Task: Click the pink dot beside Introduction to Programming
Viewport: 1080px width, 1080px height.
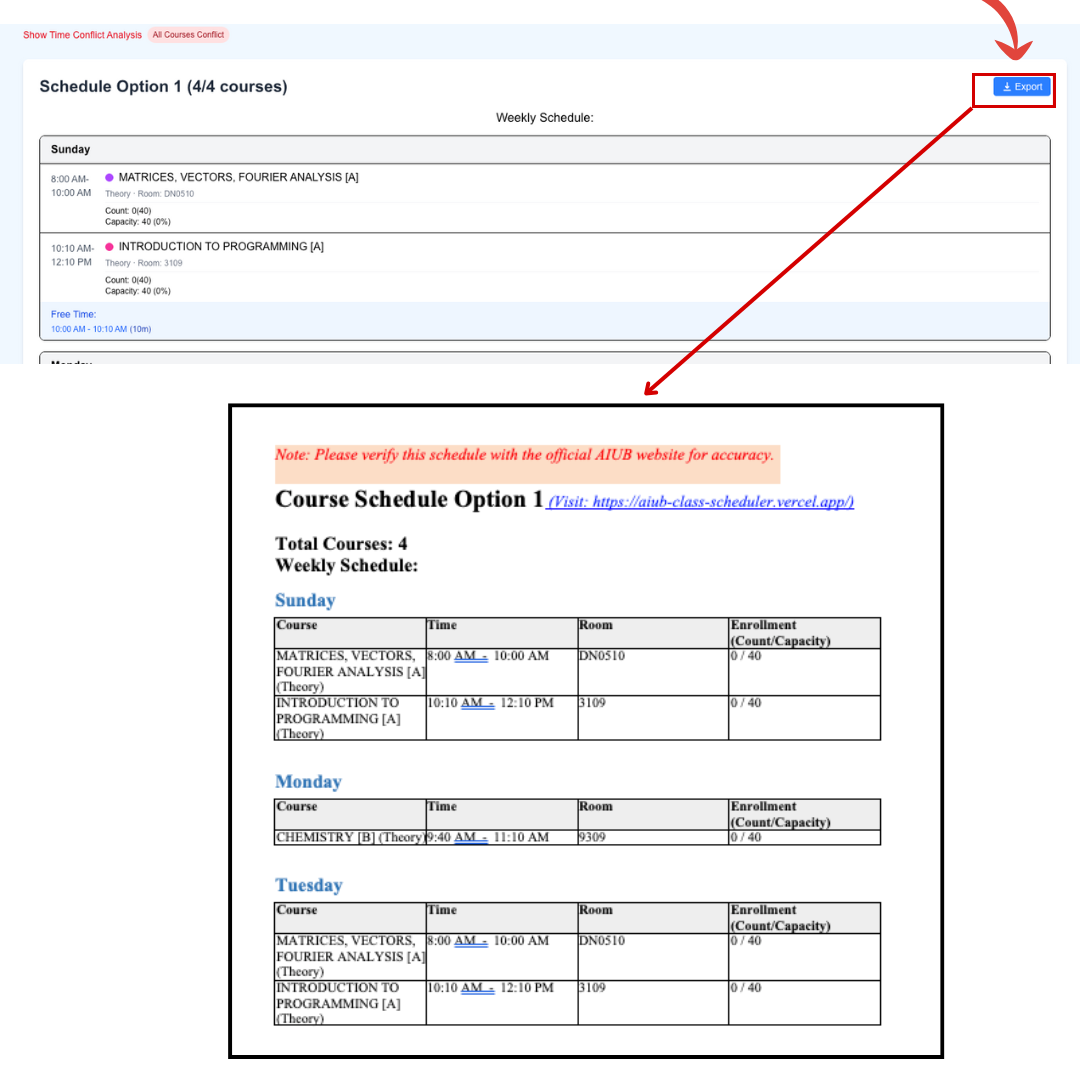Action: pos(109,247)
